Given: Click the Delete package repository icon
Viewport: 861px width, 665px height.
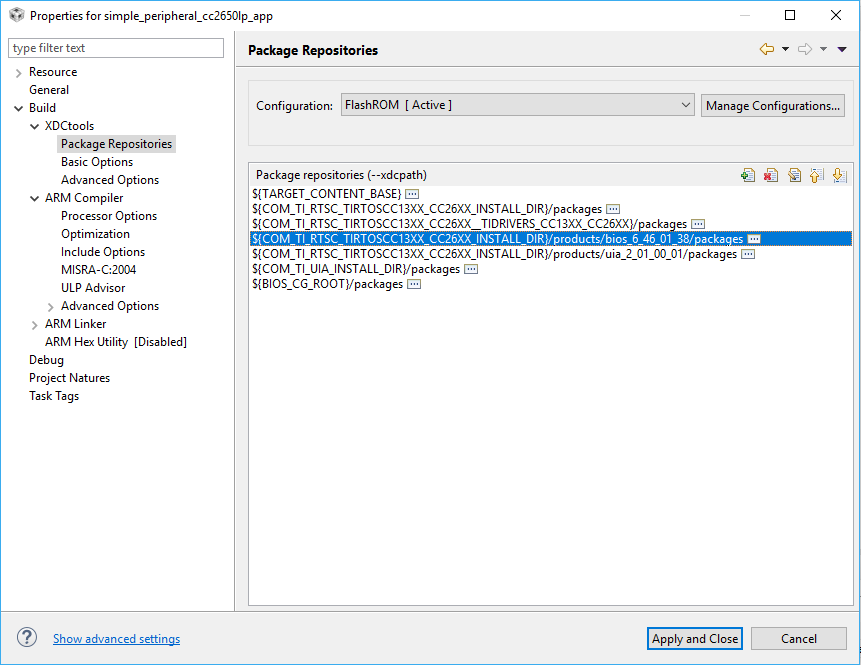Looking at the screenshot, I should 770,175.
